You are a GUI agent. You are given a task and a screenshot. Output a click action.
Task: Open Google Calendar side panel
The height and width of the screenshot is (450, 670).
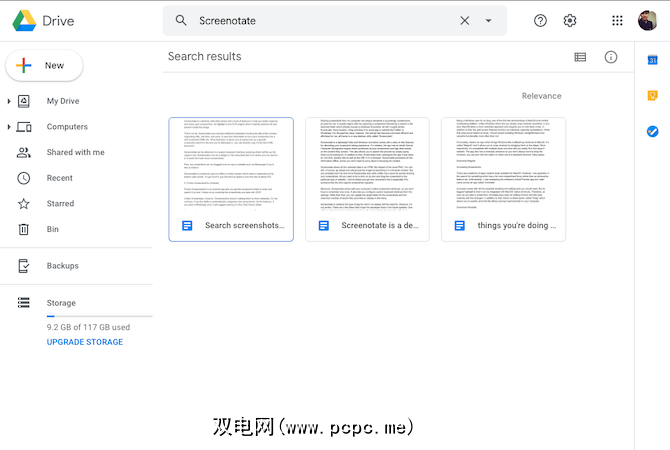652,60
